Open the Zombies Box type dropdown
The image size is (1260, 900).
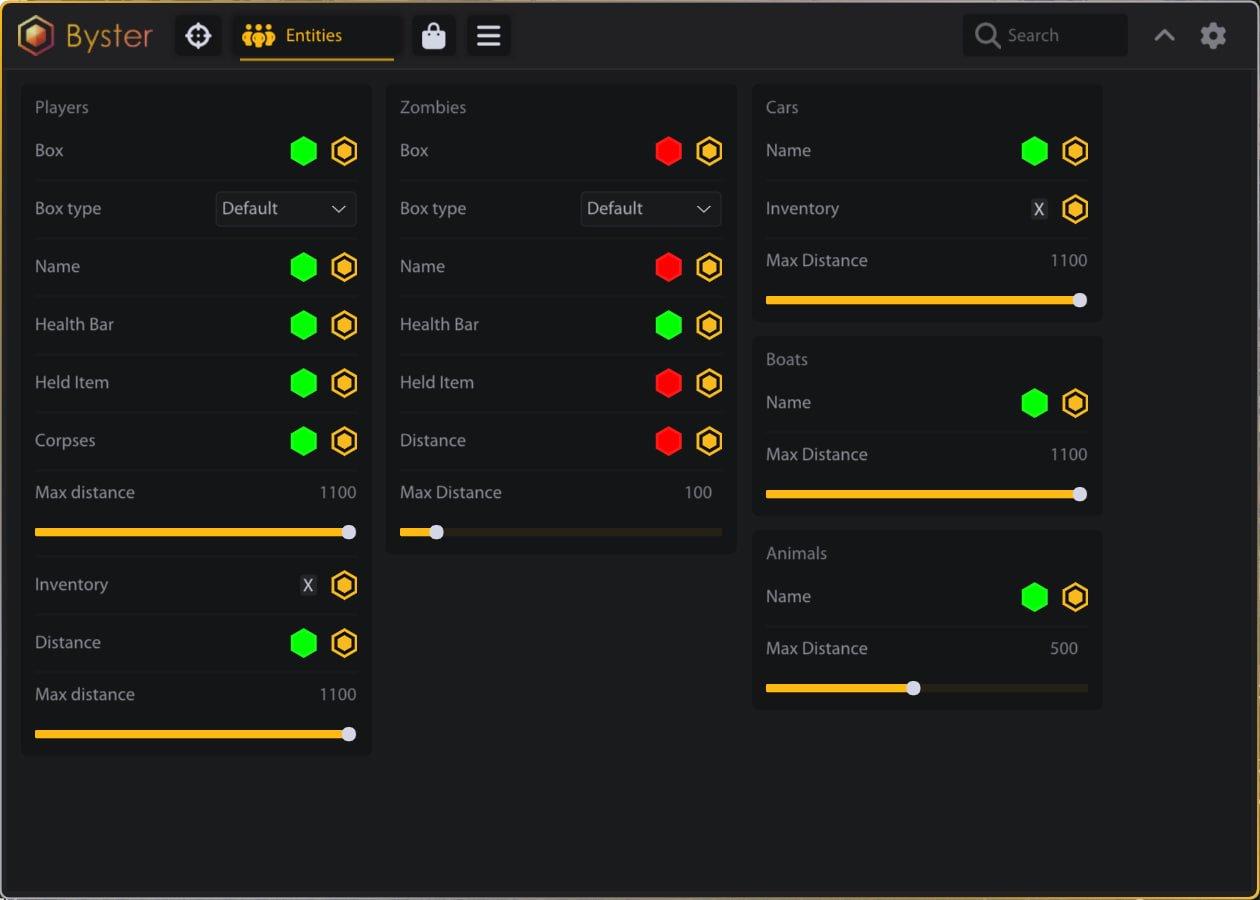[650, 209]
